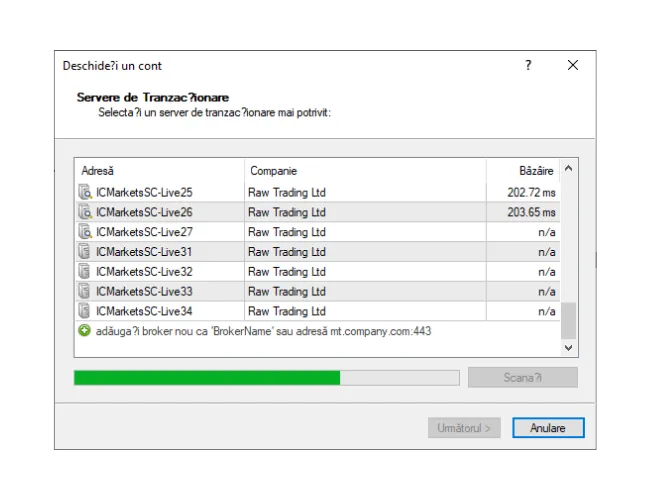Click the green plus add-broker icon
This screenshot has width=650, height=500.
pyautogui.click(x=84, y=330)
